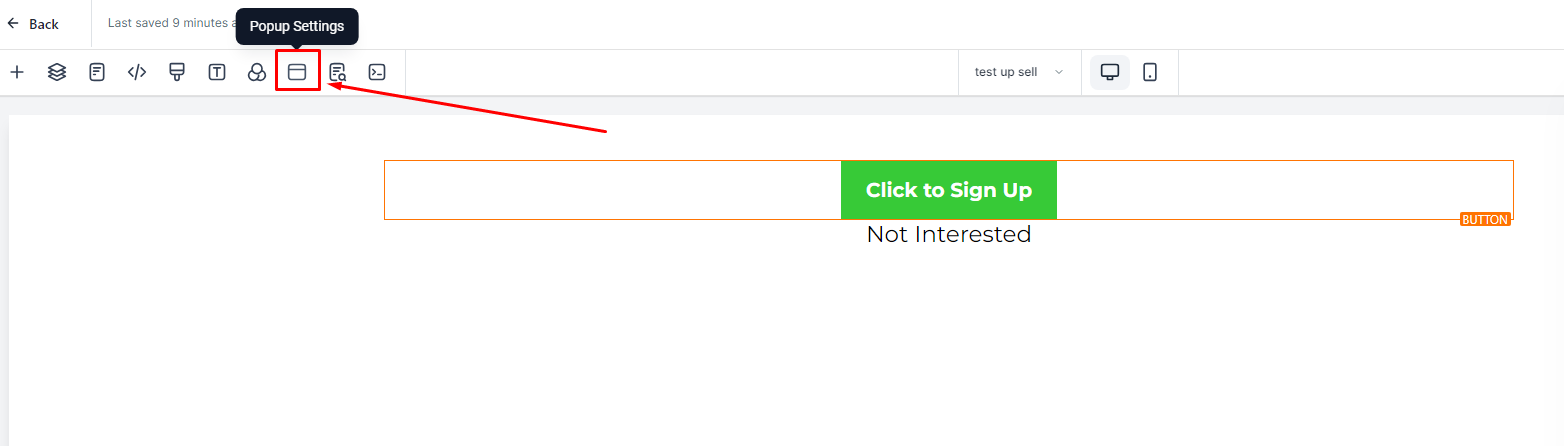Click the 'Last saved' status text
The height and width of the screenshot is (446, 1564).
tap(170, 22)
